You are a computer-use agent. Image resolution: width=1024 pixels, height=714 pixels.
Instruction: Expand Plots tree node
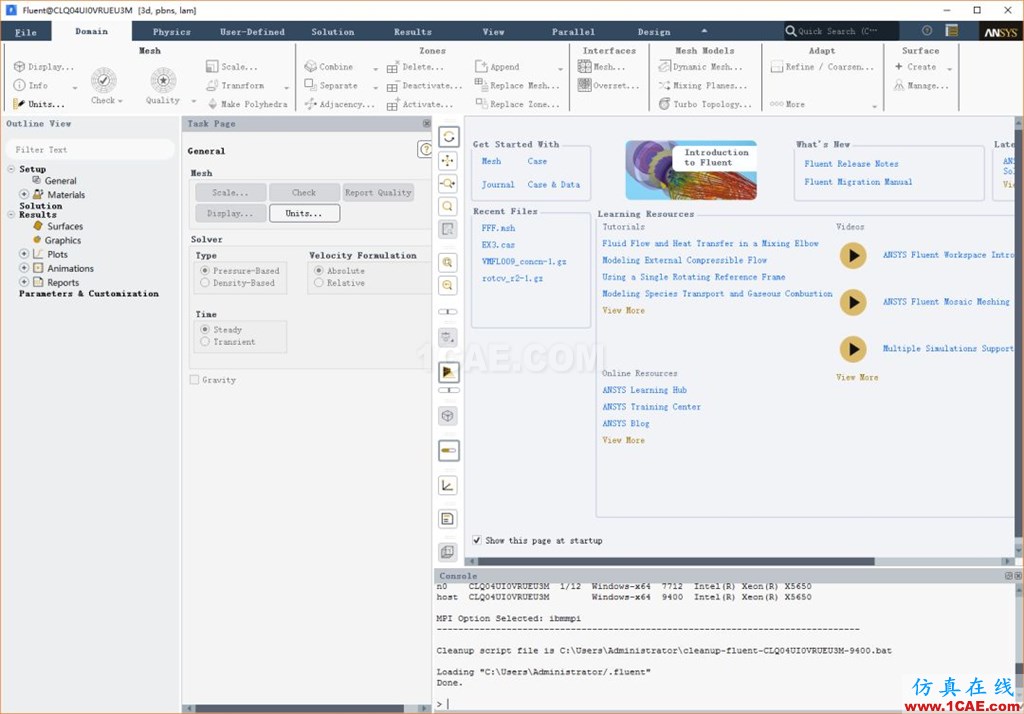(x=24, y=254)
